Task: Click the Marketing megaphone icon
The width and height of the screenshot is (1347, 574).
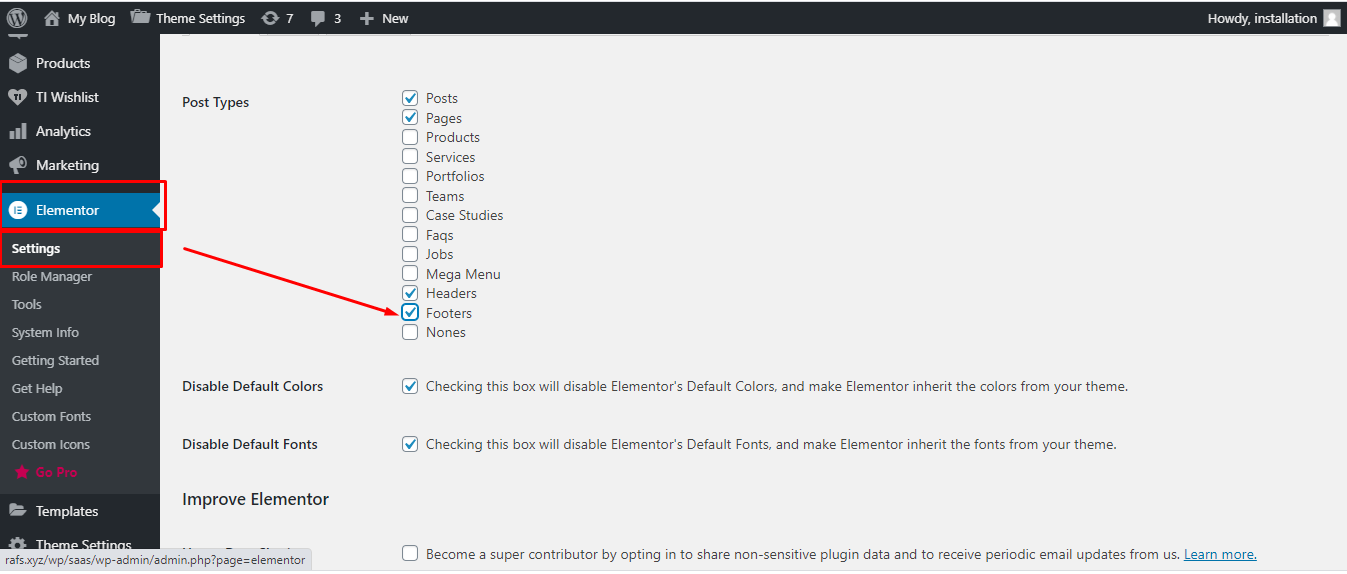Action: (18, 165)
